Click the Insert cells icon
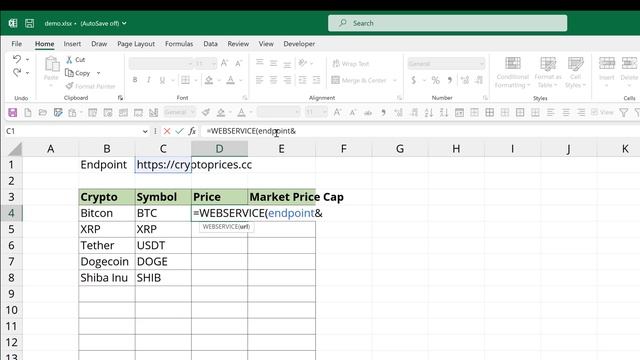 (607, 63)
